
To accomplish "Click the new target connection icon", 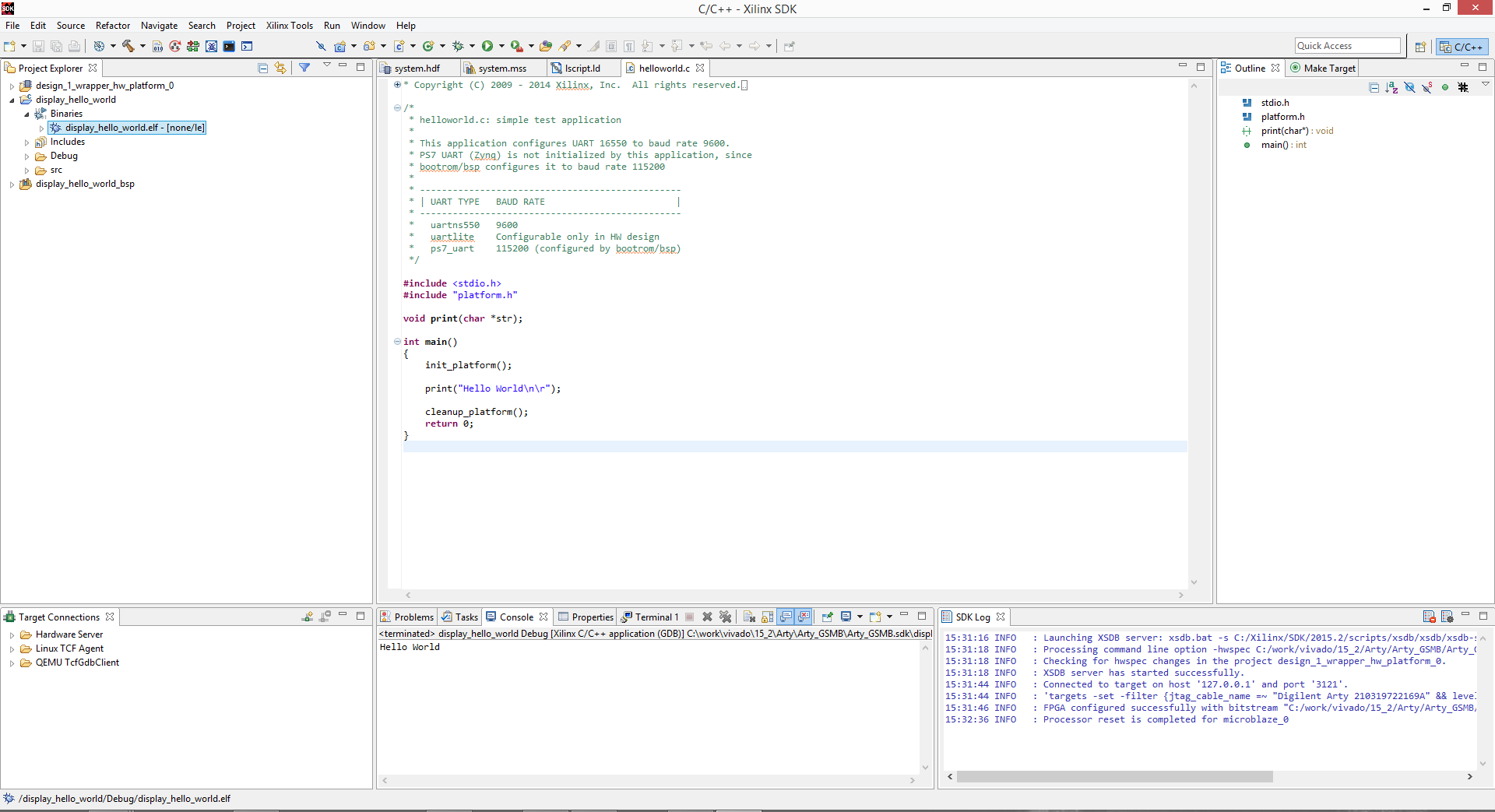I will coord(308,617).
